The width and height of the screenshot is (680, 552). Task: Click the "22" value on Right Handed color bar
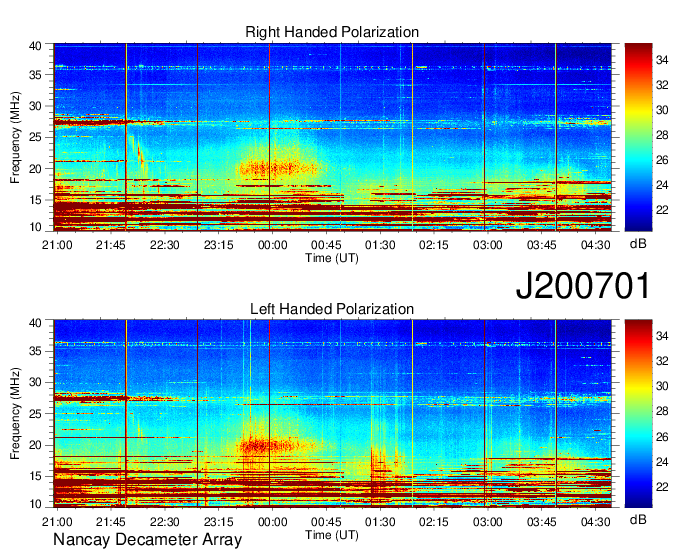click(x=662, y=210)
